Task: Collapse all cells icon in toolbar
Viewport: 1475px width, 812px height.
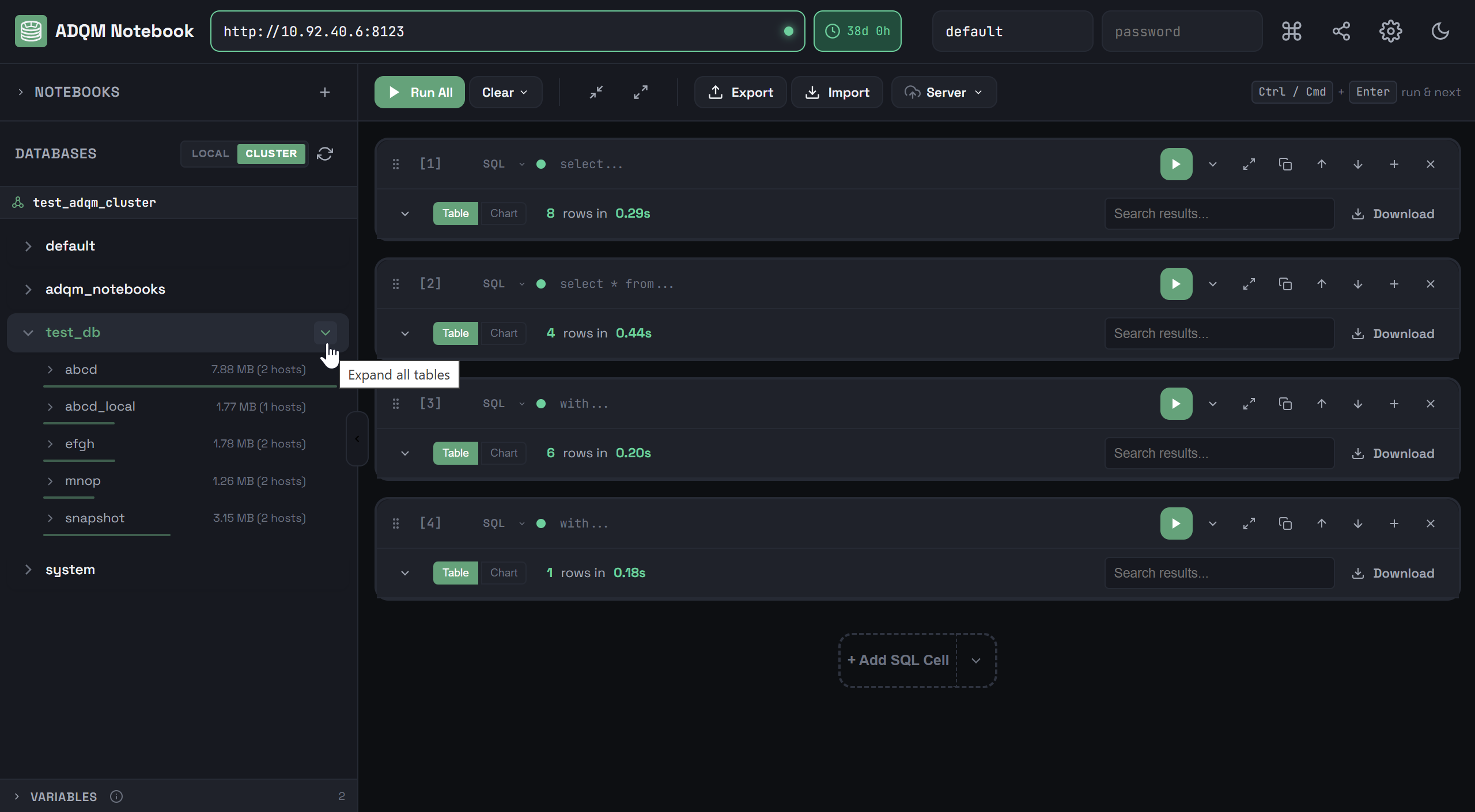Action: click(x=596, y=92)
